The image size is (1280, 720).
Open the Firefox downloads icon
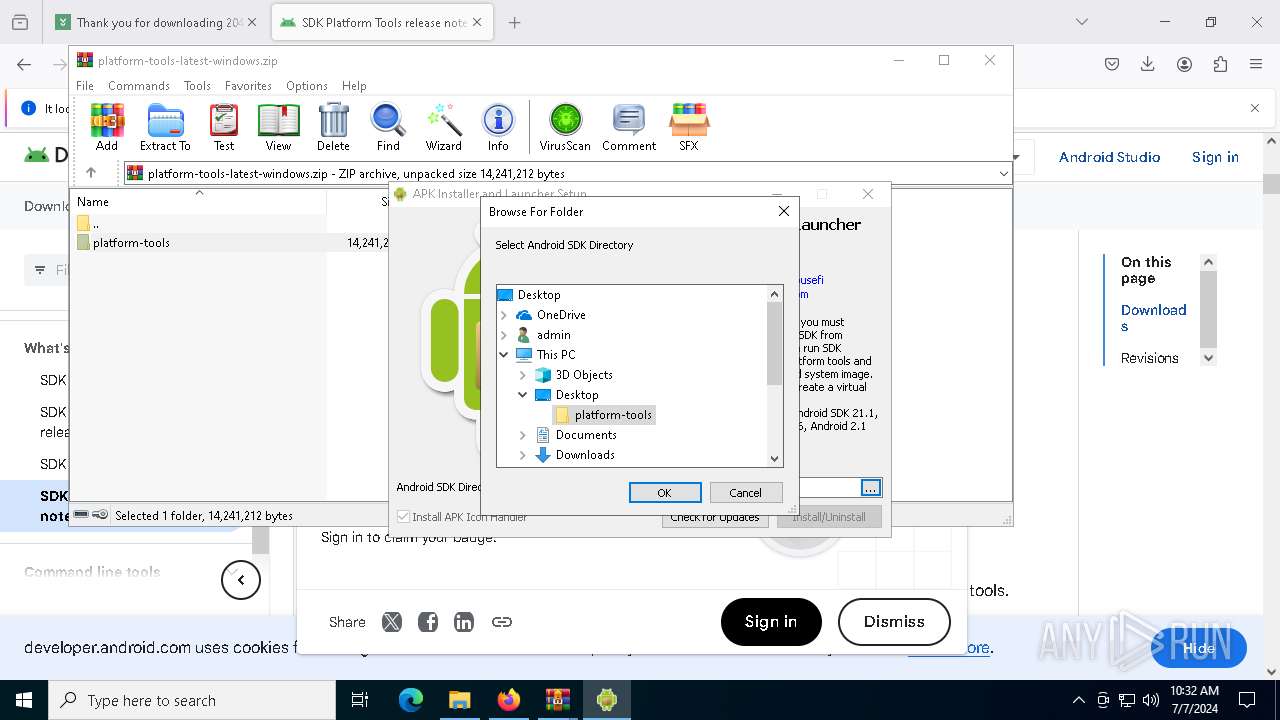(1148, 64)
